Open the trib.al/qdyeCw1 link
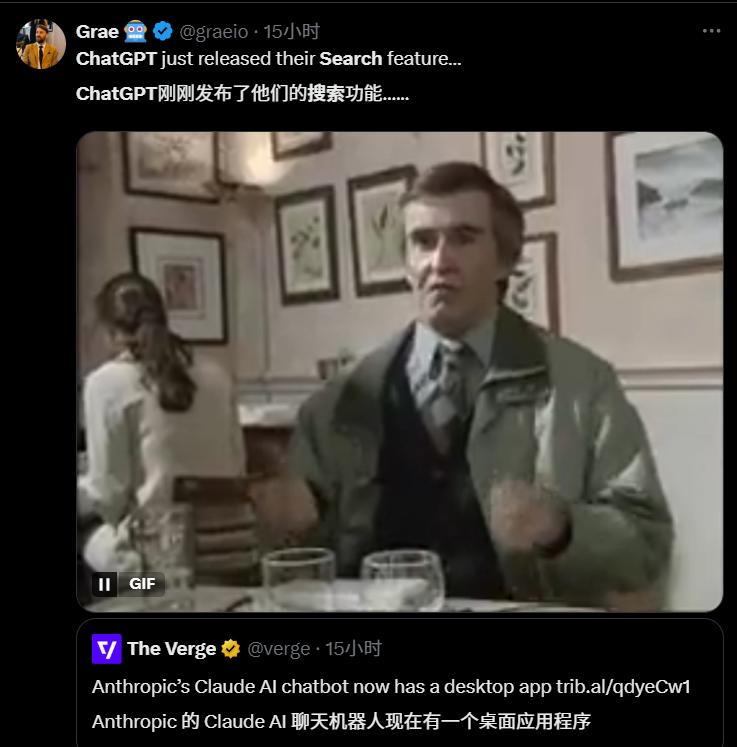The image size is (737, 747). (x=623, y=686)
